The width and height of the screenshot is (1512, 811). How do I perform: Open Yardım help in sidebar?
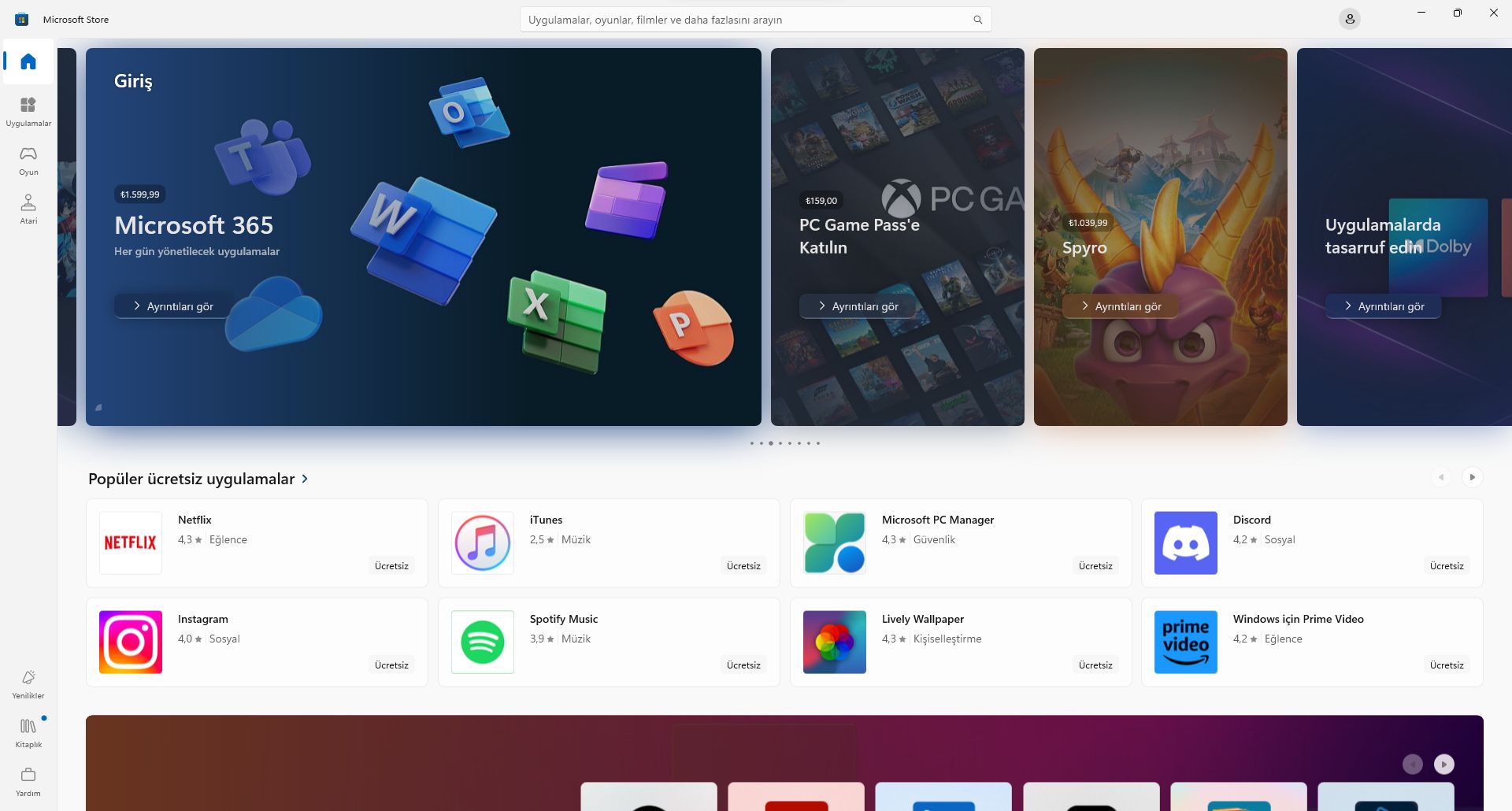[x=28, y=781]
